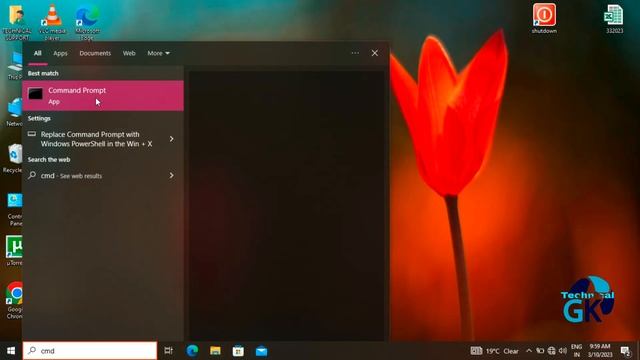Open File Explorer from the taskbar

(x=215, y=351)
